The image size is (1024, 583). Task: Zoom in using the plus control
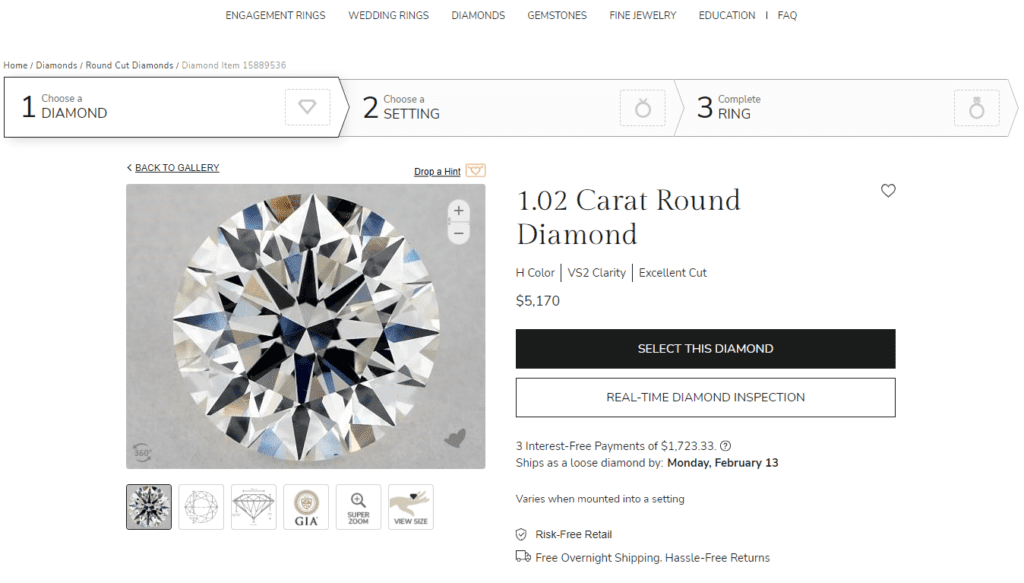coord(458,211)
